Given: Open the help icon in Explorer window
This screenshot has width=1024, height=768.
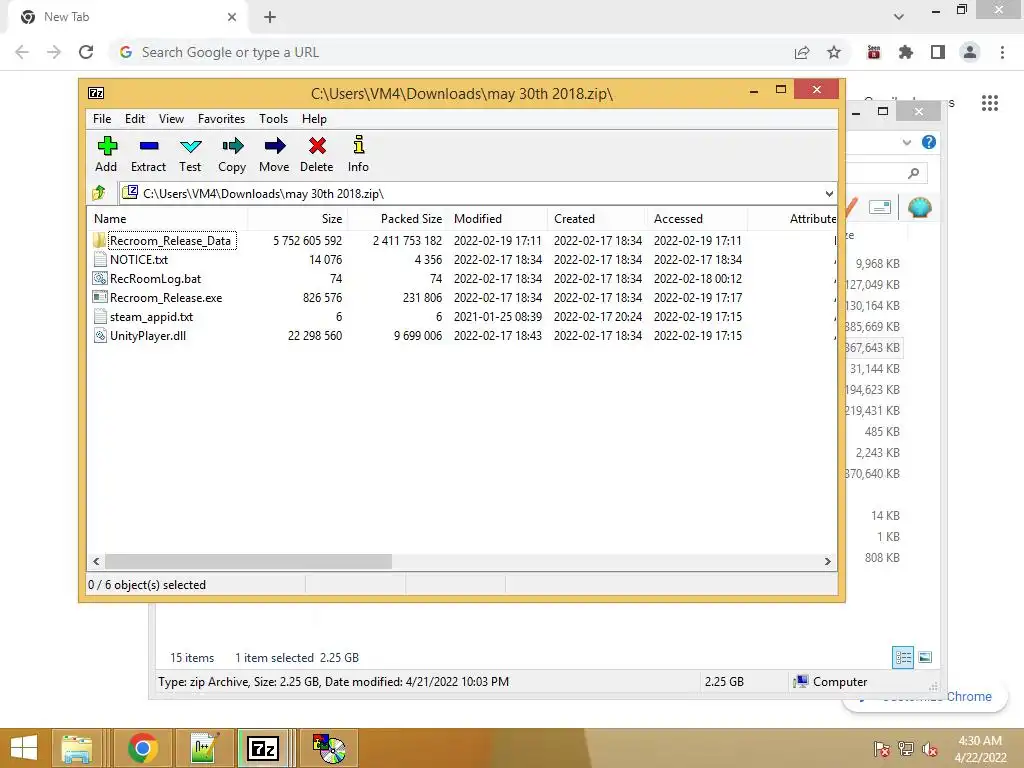Looking at the screenshot, I should click(x=929, y=142).
